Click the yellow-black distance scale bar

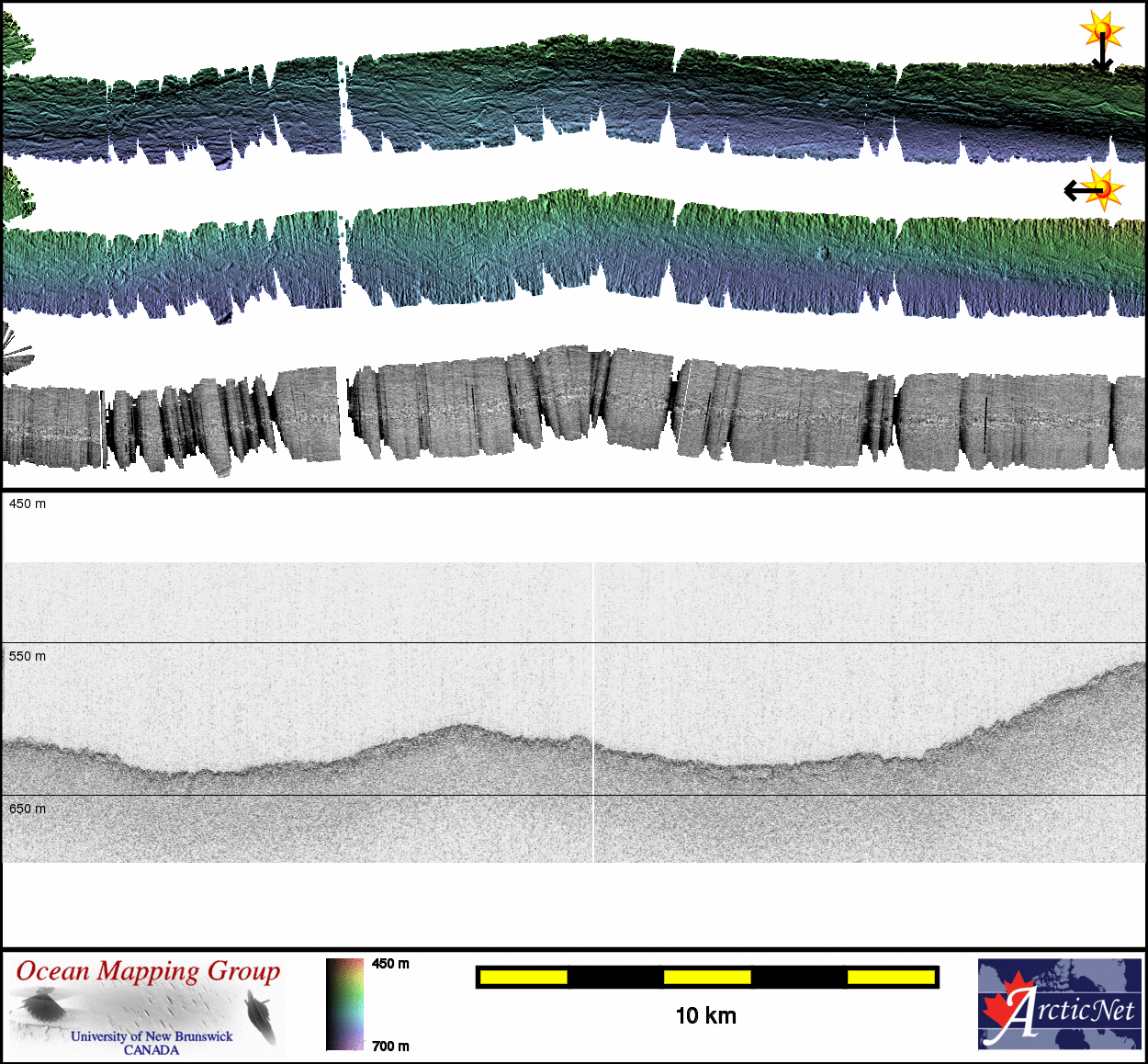click(x=706, y=977)
